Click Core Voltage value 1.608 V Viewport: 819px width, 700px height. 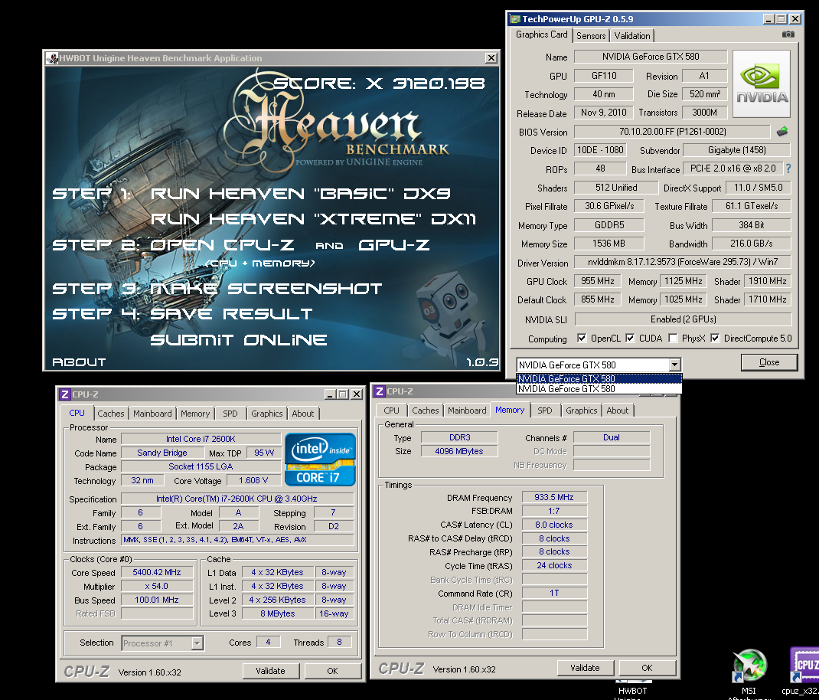pyautogui.click(x=253, y=481)
